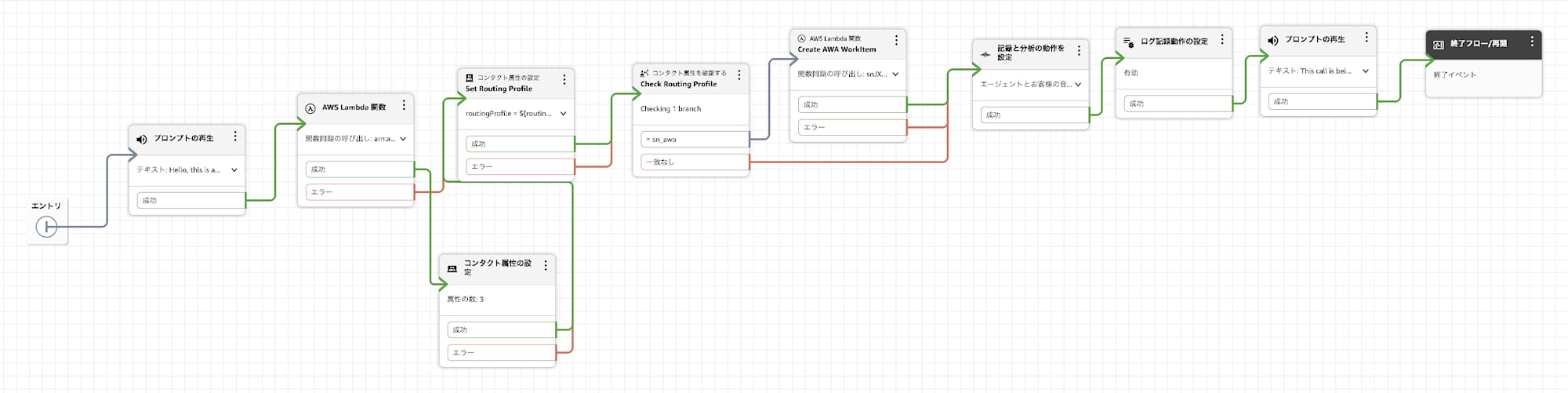The height and width of the screenshot is (393, 1568).
Task: Click icon of コンタクト属性の設定 block with 属性の数: 3
Action: coord(452,268)
